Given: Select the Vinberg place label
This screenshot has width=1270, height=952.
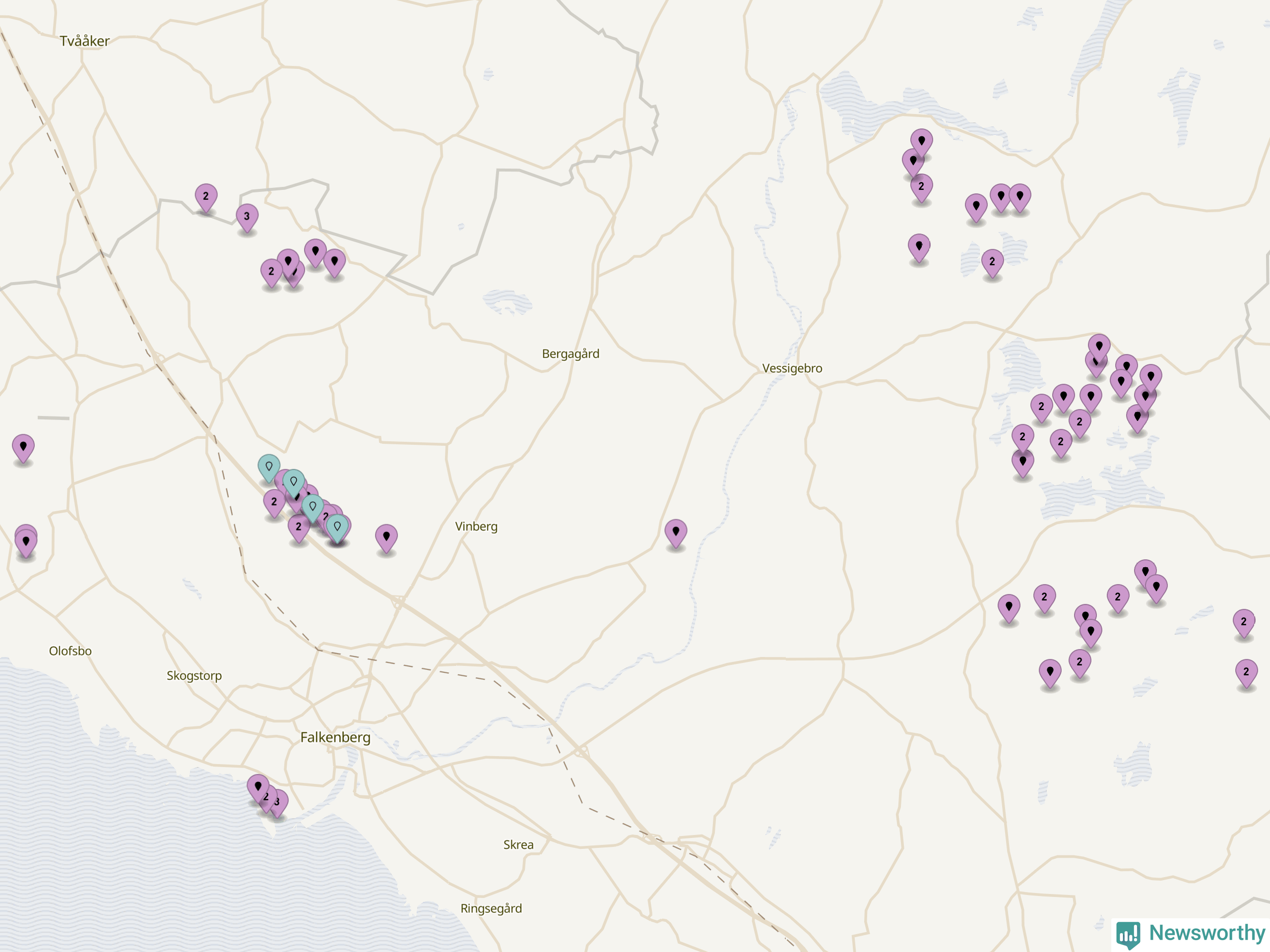Looking at the screenshot, I should click(476, 526).
